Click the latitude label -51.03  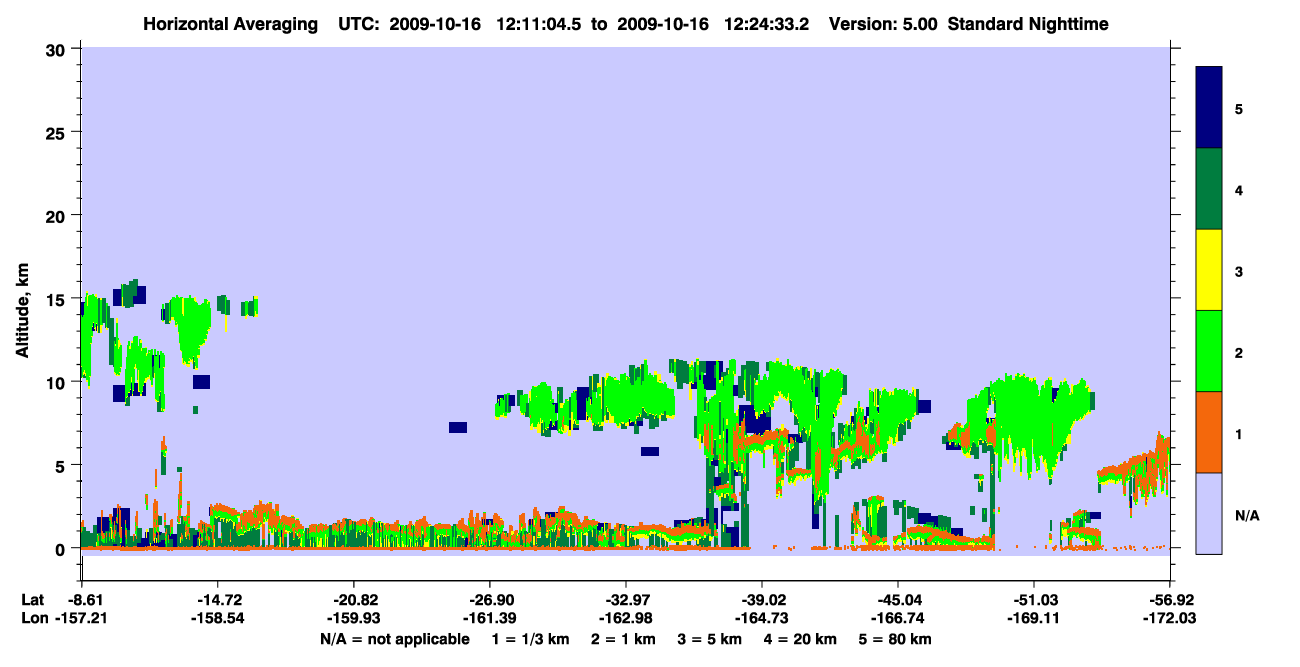click(1034, 600)
